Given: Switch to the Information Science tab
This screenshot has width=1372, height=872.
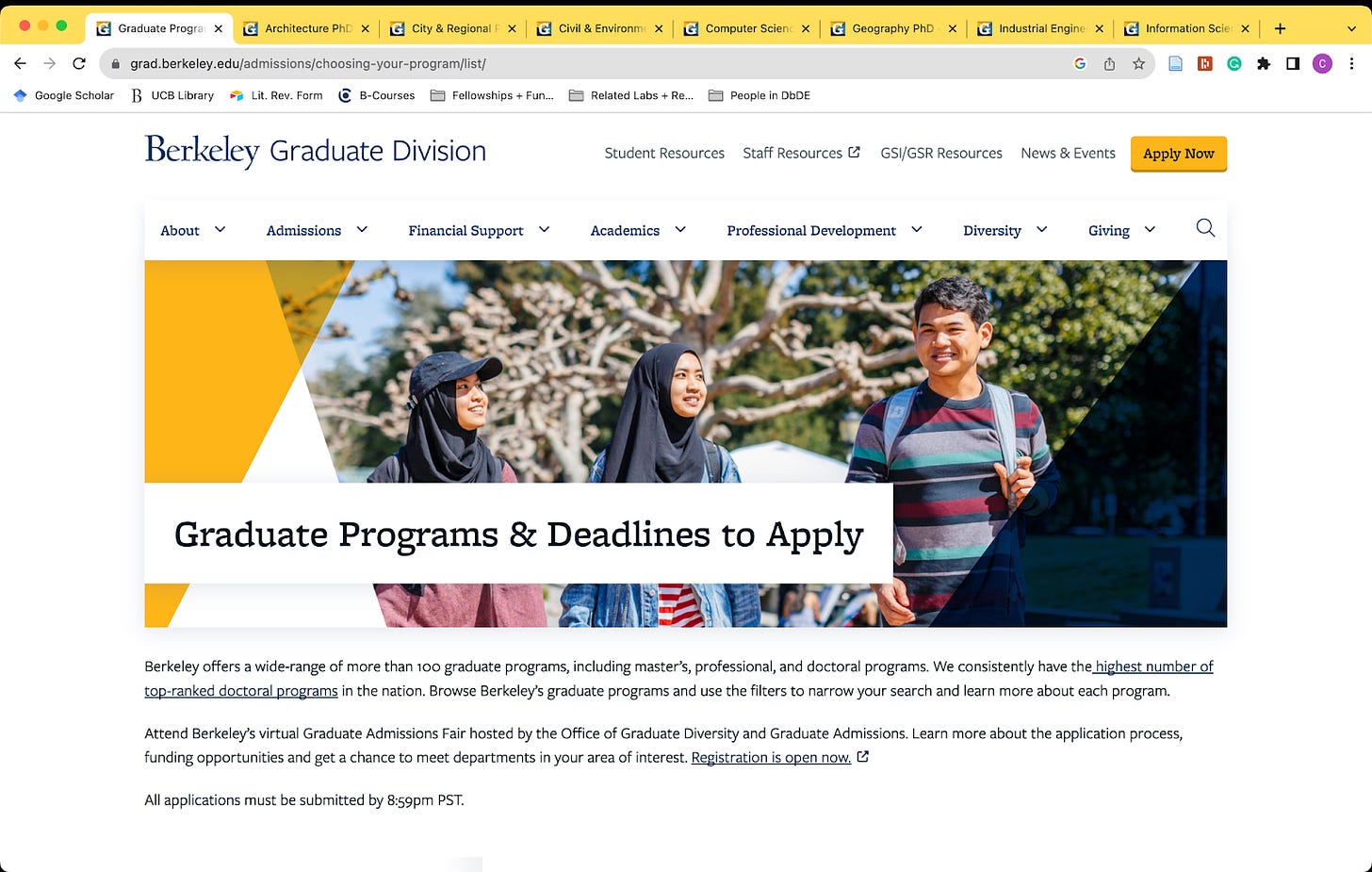Looking at the screenshot, I should 1187,28.
